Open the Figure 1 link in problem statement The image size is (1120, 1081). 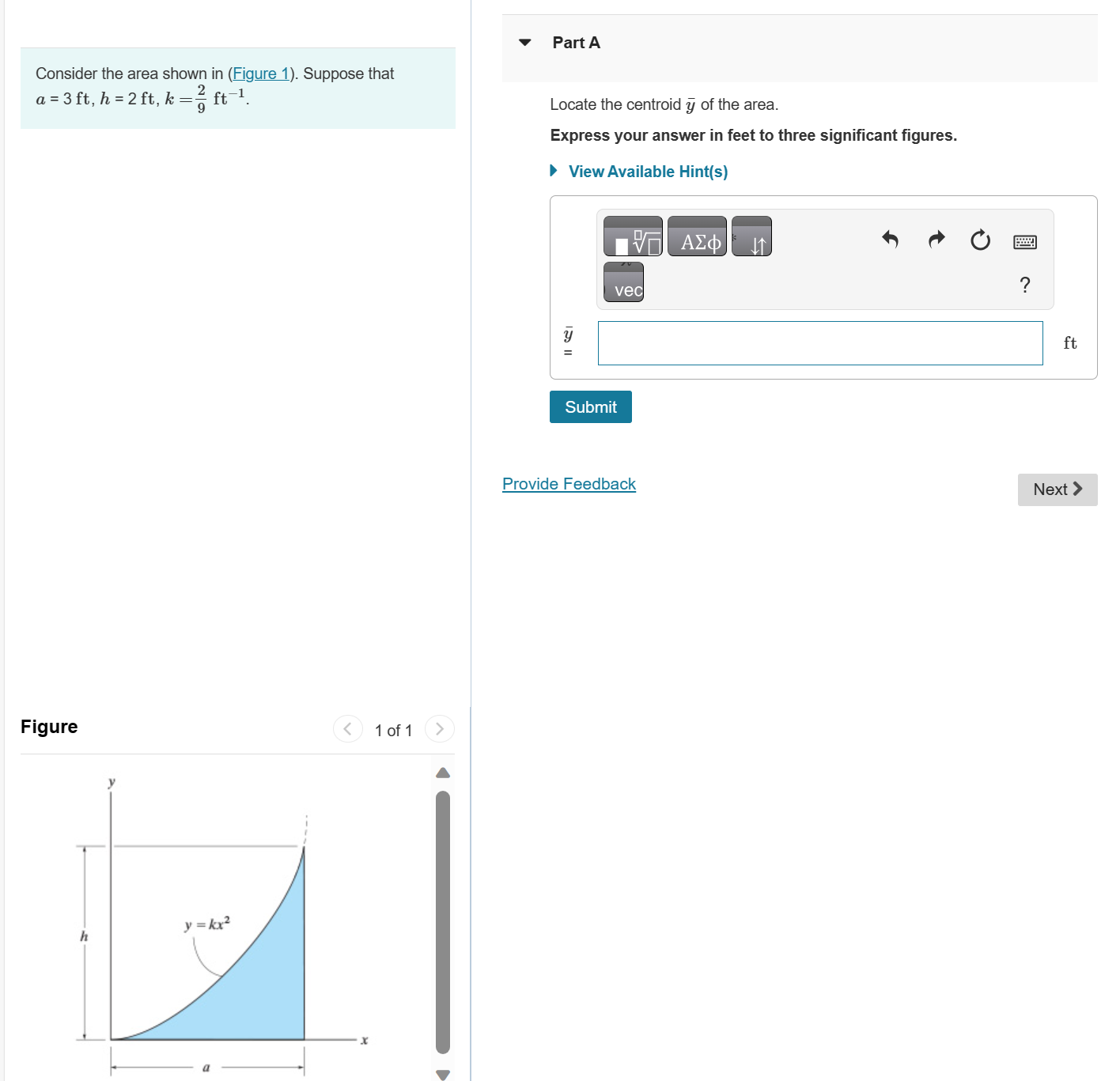261,73
